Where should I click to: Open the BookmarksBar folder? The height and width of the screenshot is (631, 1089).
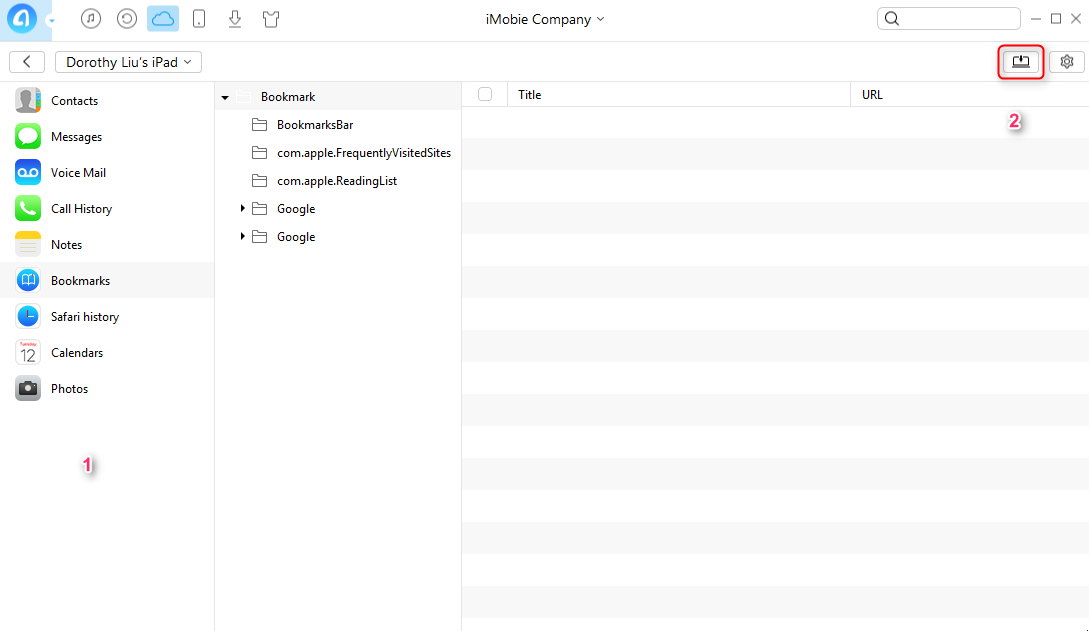(x=315, y=125)
